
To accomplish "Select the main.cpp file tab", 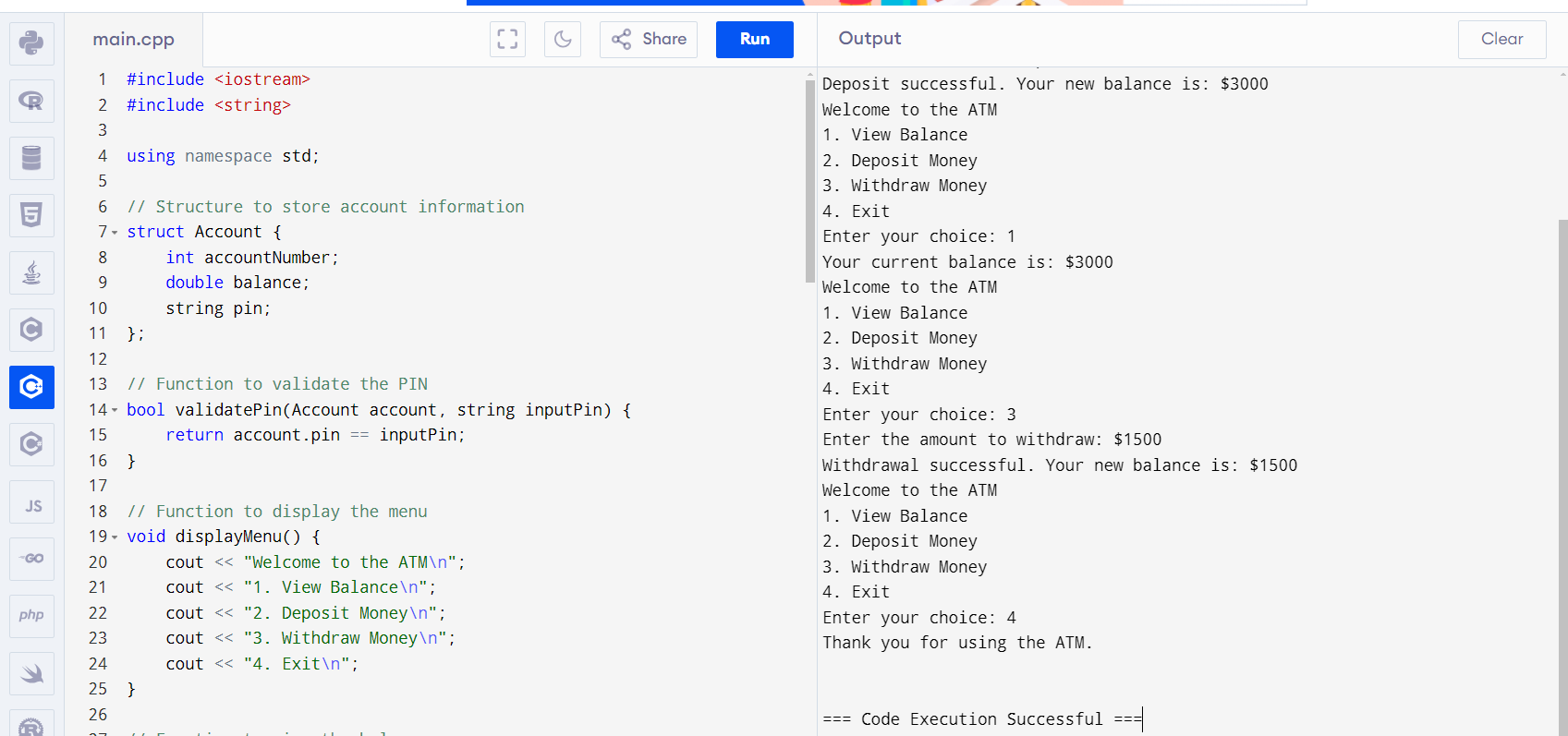I will 134,39.
